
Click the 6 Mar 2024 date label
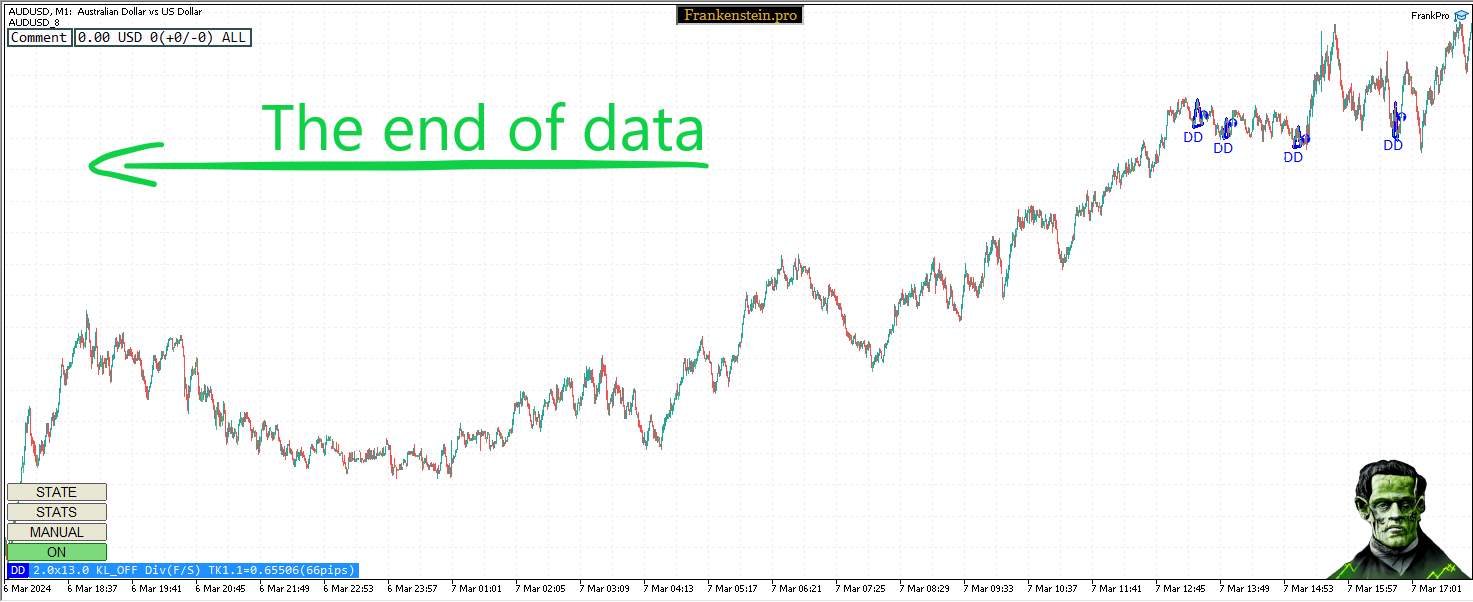(26, 589)
